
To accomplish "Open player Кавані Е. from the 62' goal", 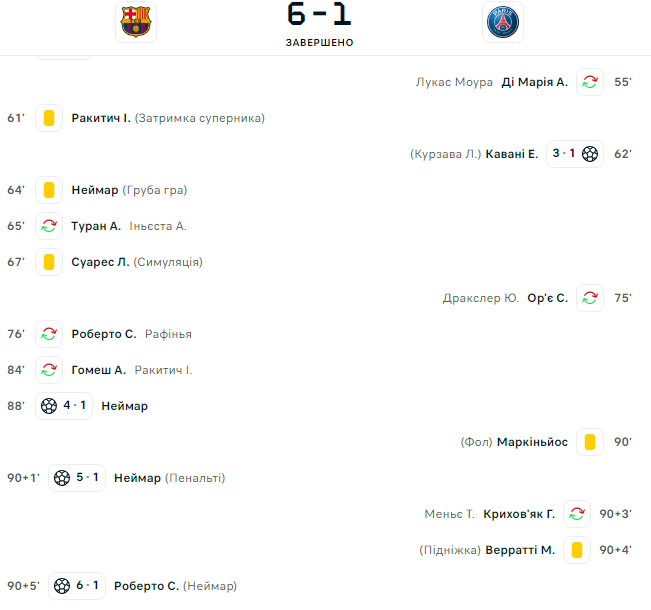I will [512, 154].
